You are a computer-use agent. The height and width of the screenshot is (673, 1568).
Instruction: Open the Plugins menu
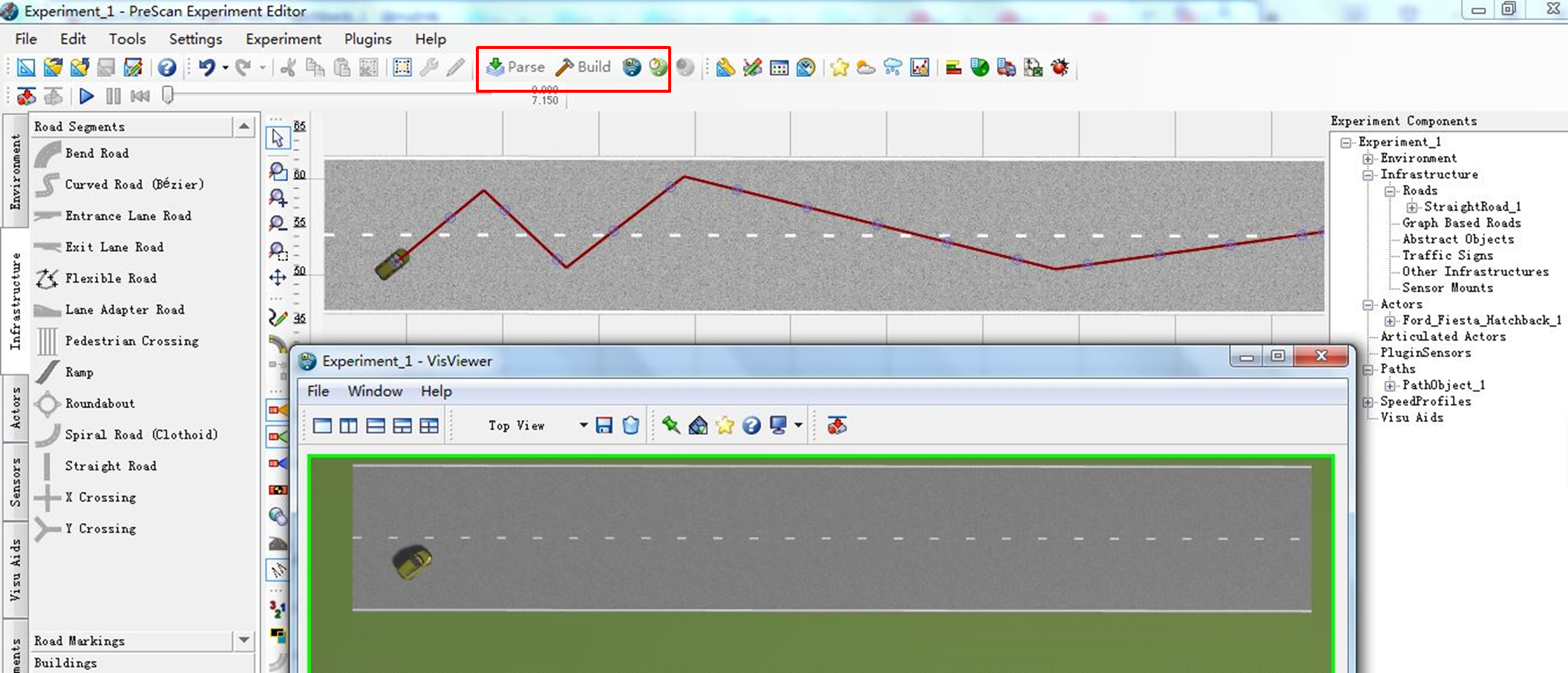pos(368,39)
